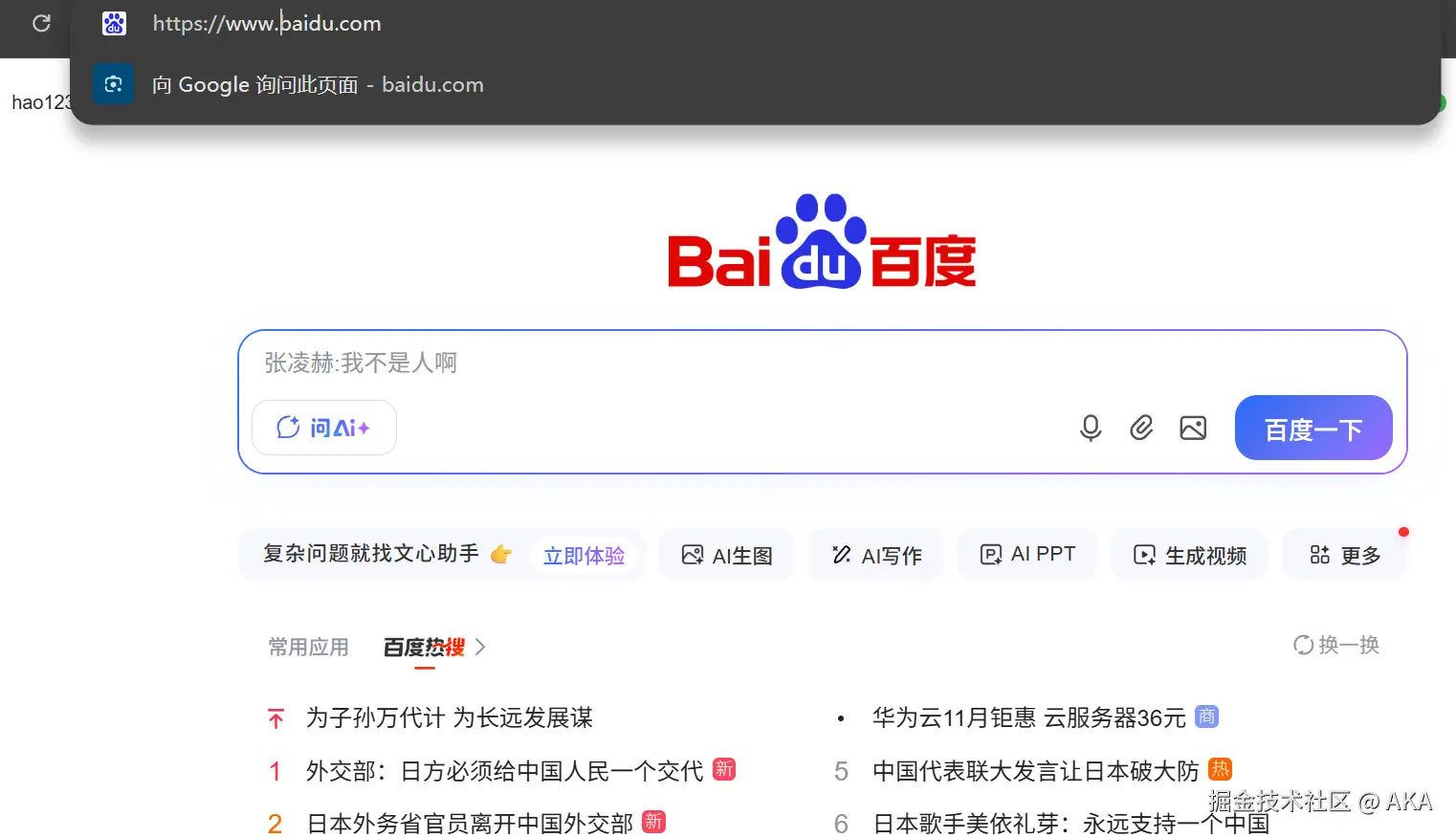
Task: Open the AI写作 tool
Action: (876, 555)
